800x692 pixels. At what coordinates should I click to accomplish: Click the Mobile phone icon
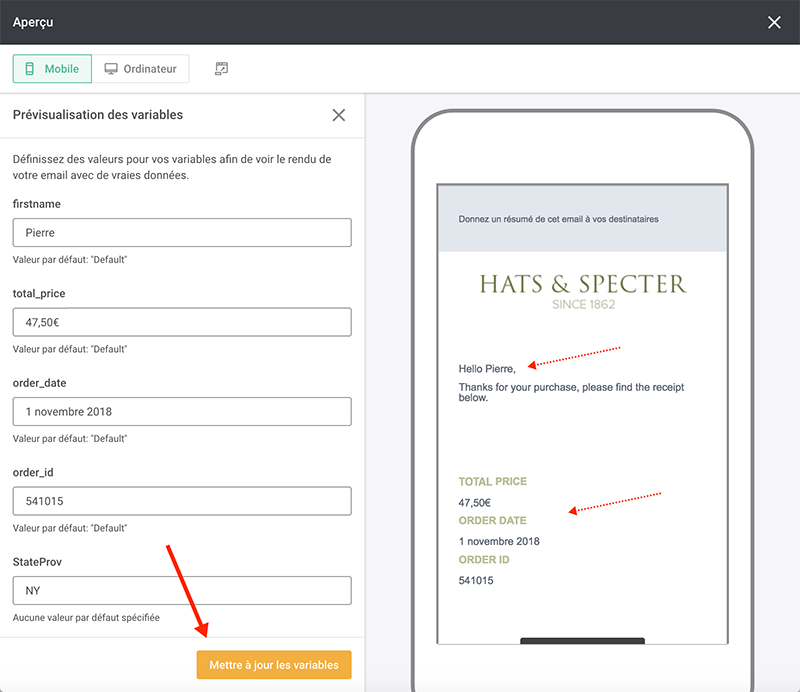click(30, 69)
